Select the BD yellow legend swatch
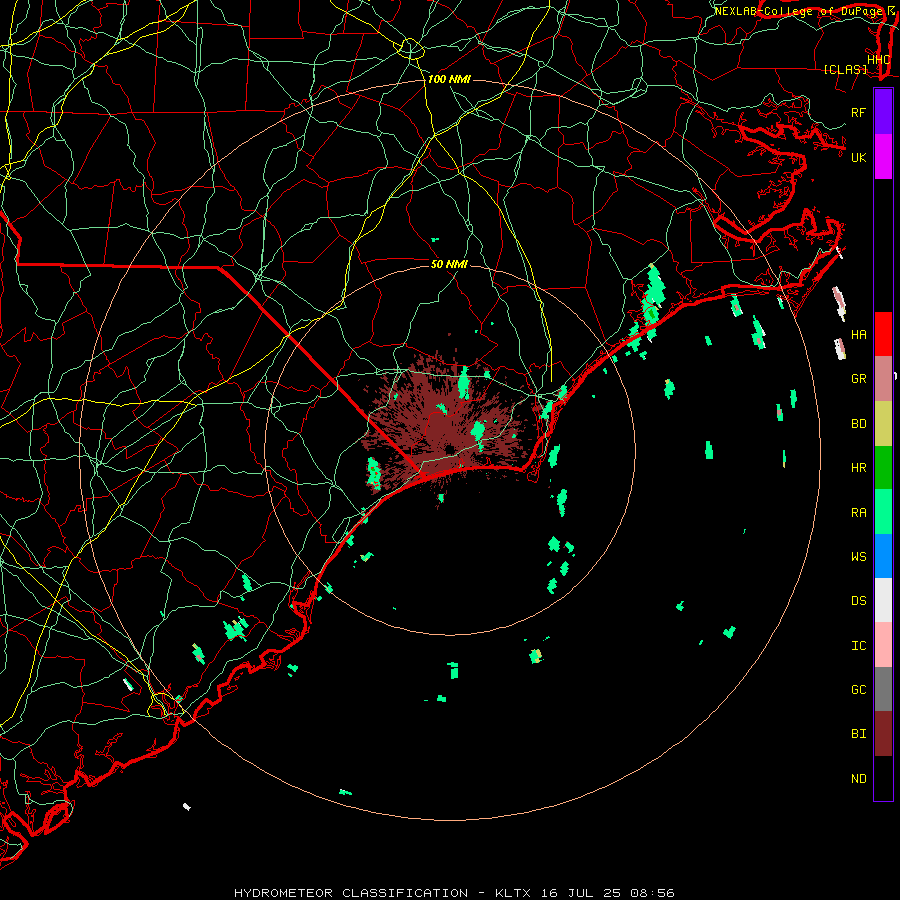This screenshot has height=900, width=900. (883, 424)
